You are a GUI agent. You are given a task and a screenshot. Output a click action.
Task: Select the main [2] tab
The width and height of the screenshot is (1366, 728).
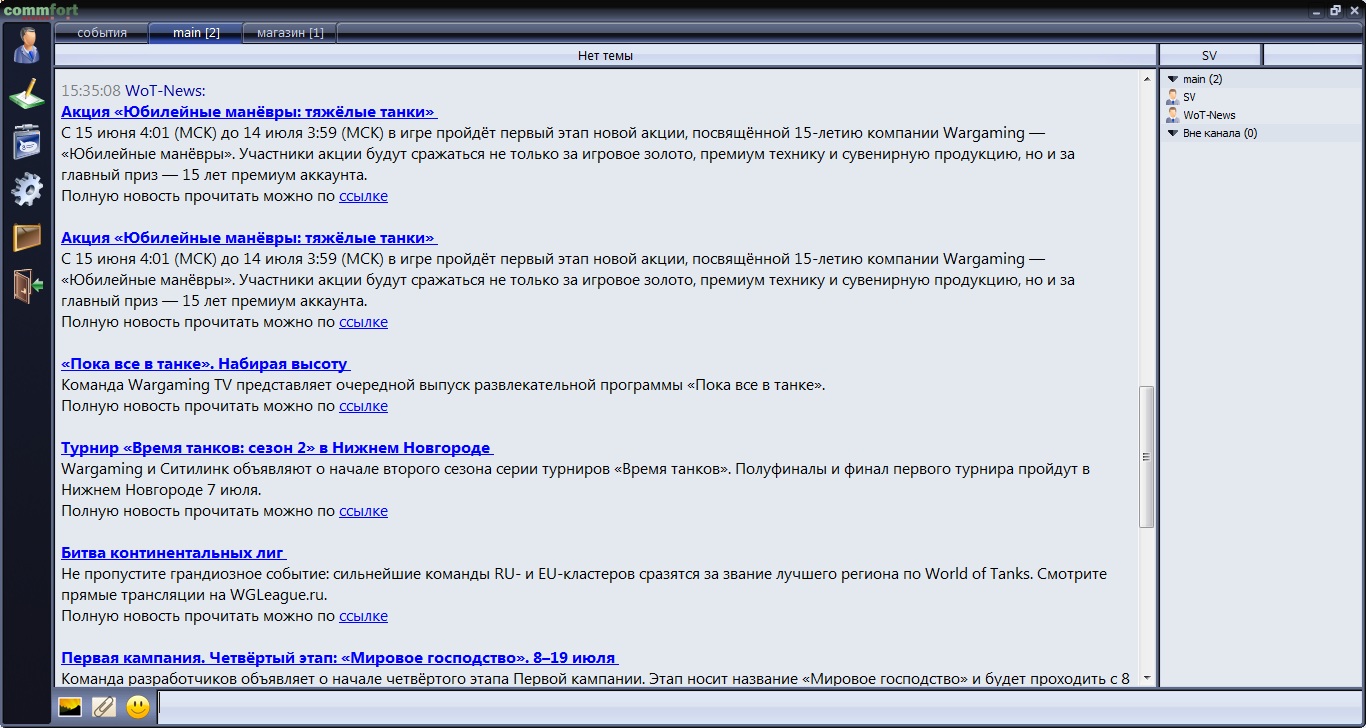pyautogui.click(x=196, y=33)
